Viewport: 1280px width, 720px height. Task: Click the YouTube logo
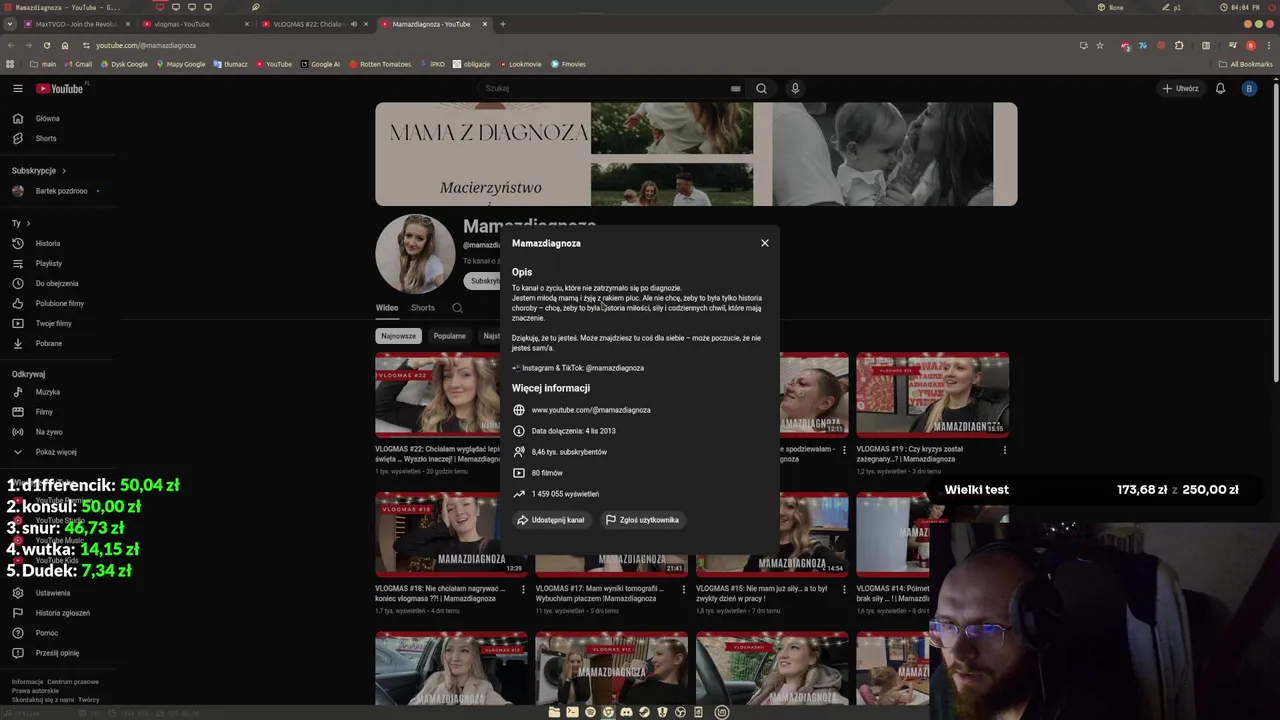pyautogui.click(x=60, y=88)
